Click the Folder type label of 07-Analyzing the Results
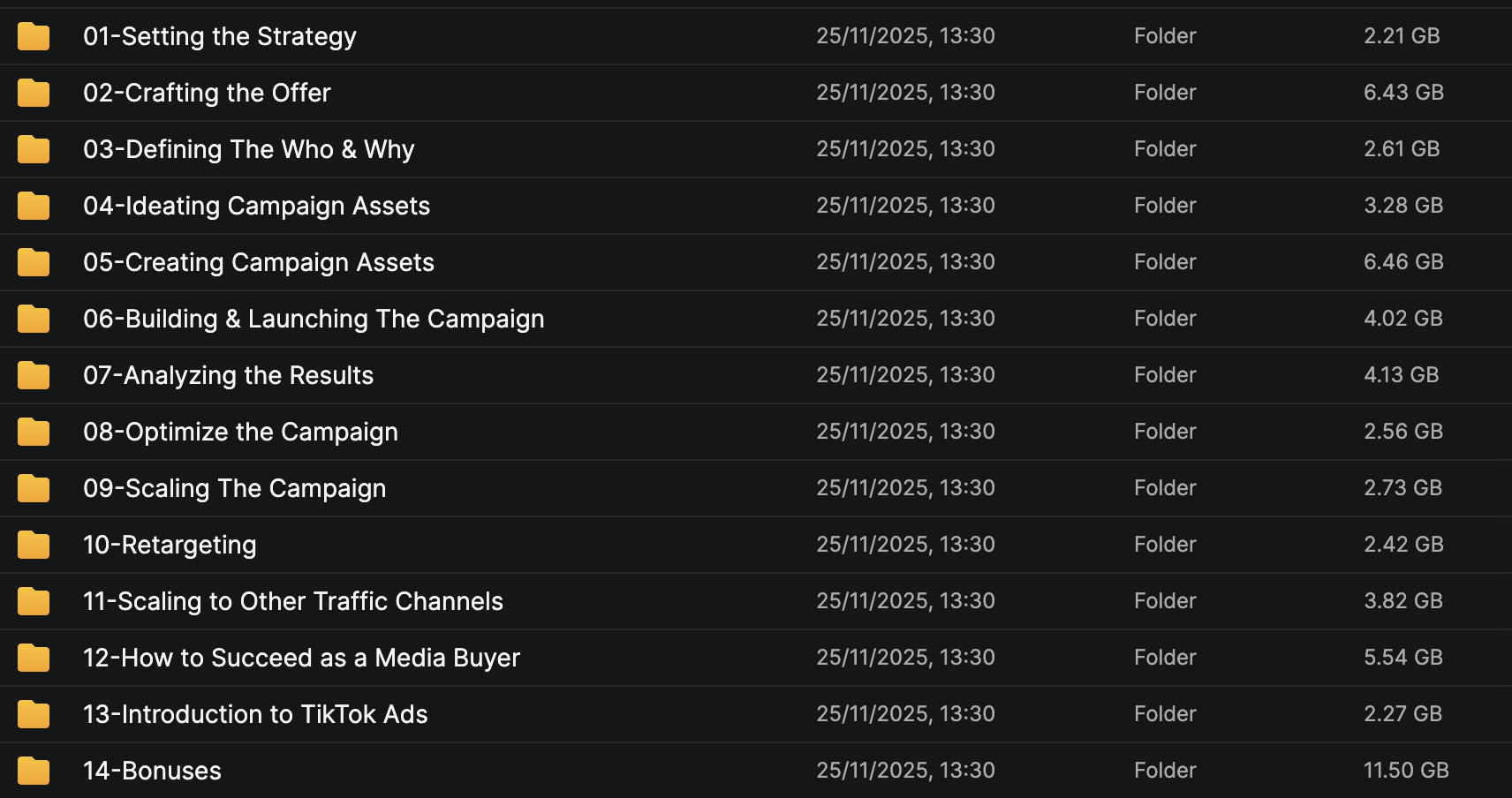Viewport: 1512px width, 798px height. (1165, 375)
